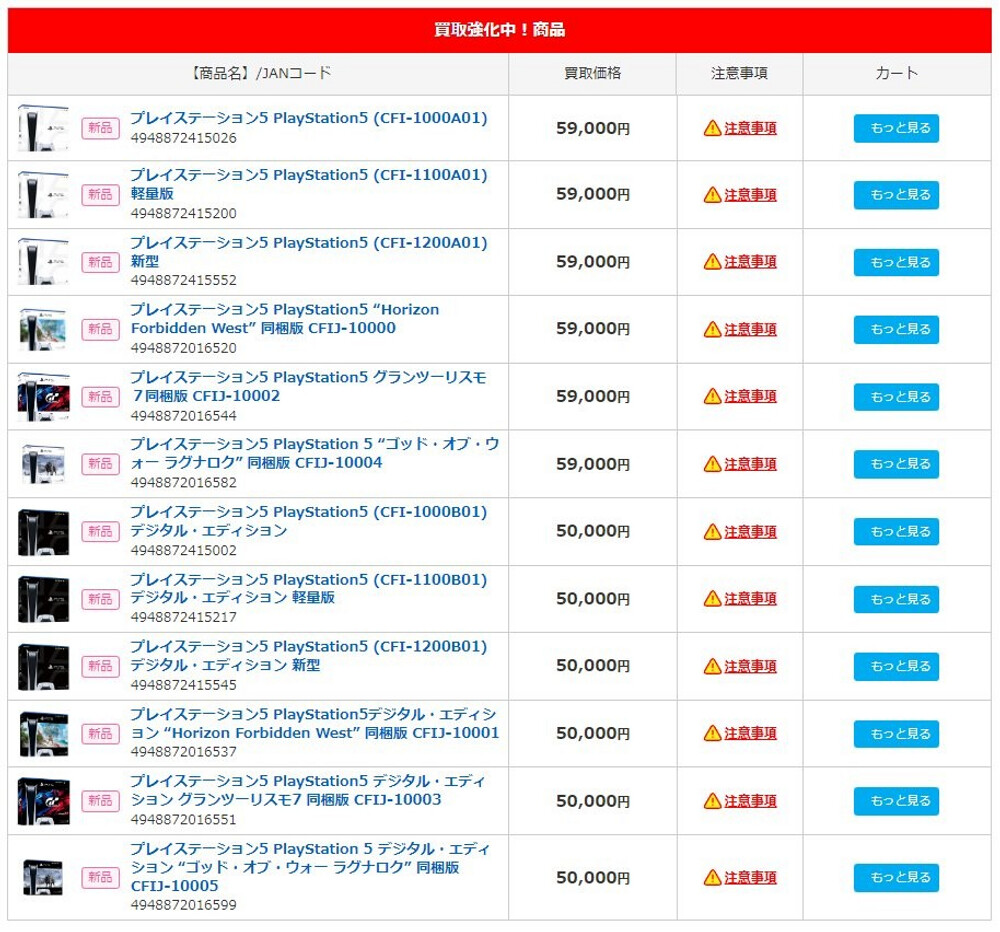1000x932 pixels.
Task: Click the 新品 badge on the CFI-1200A01 row
Action: click(x=100, y=262)
